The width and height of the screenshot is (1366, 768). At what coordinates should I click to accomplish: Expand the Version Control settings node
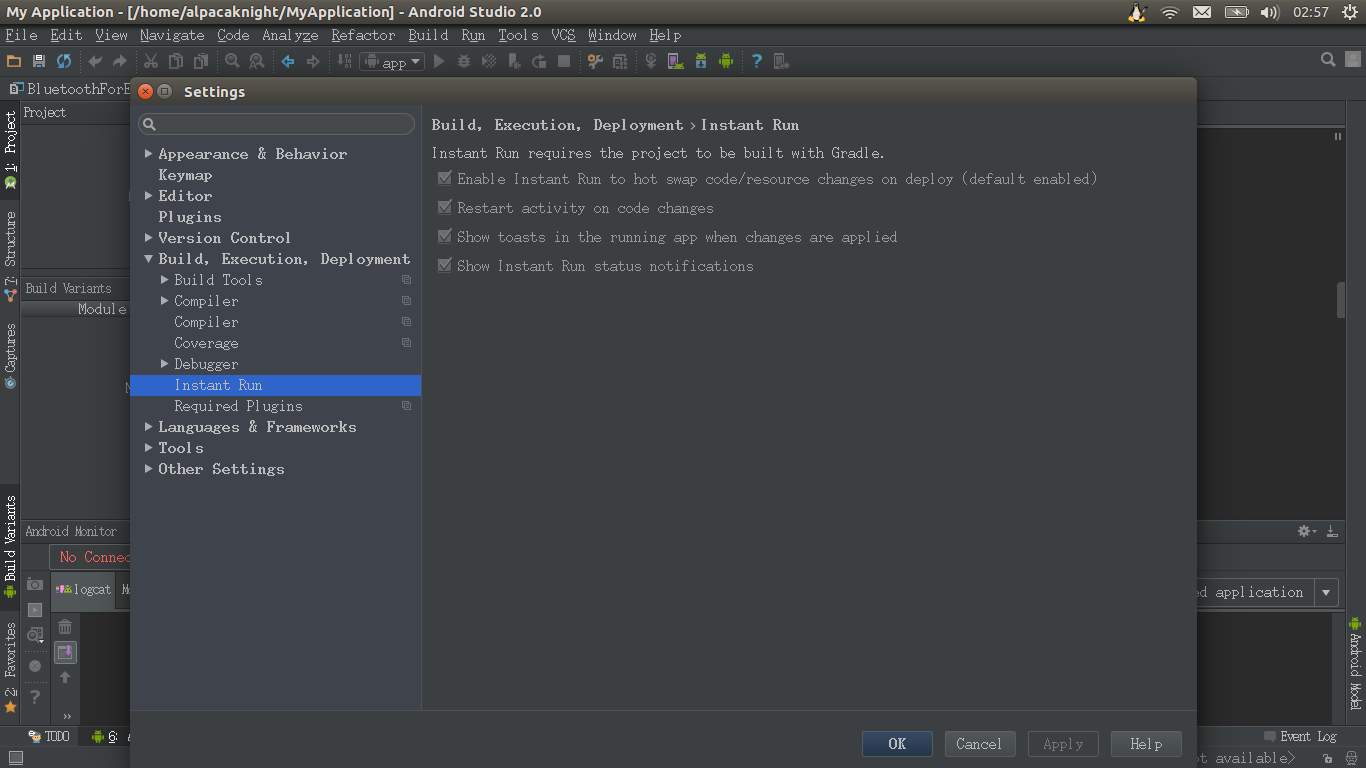click(148, 238)
